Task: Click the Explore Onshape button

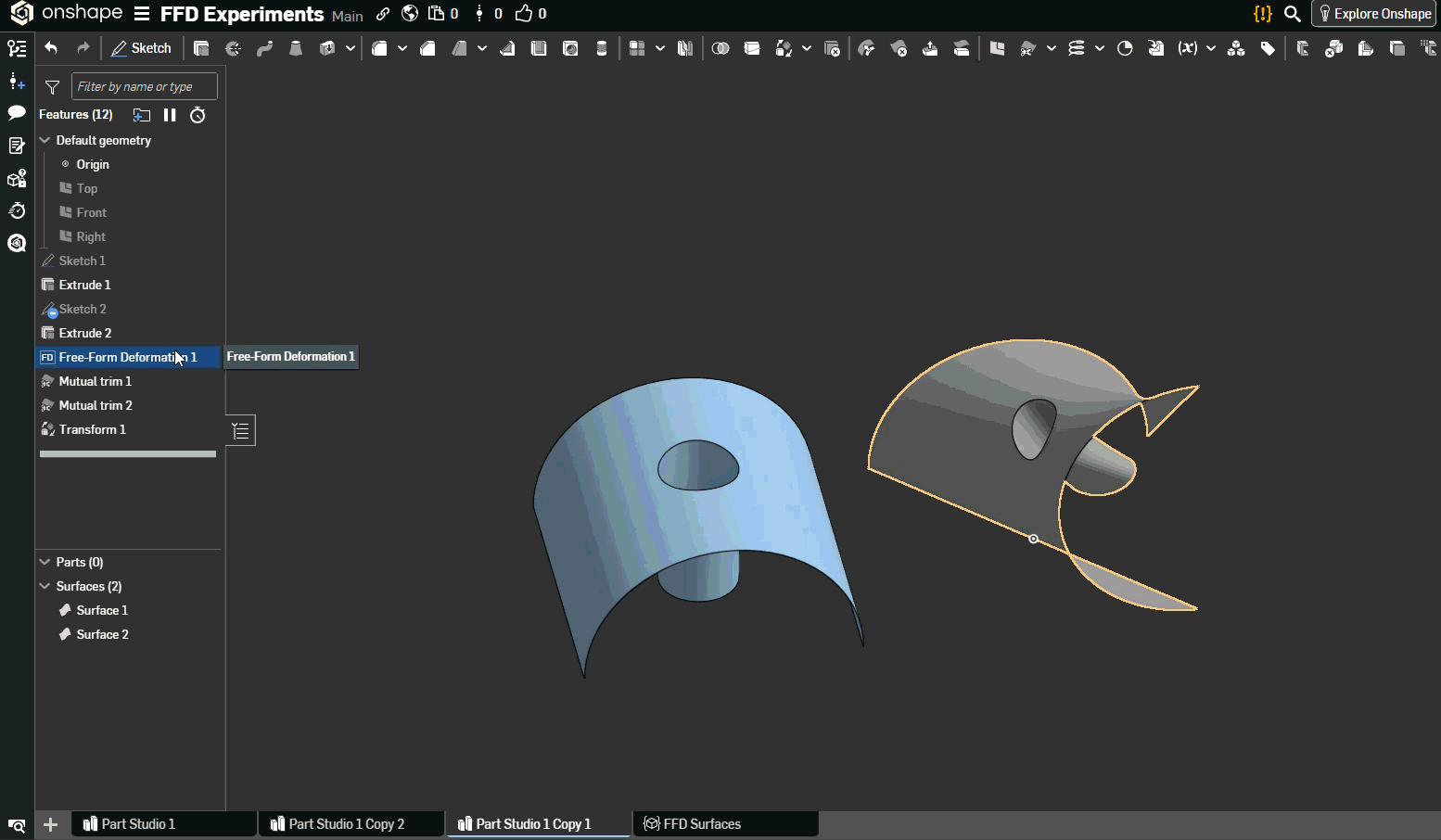Action: click(x=1374, y=14)
